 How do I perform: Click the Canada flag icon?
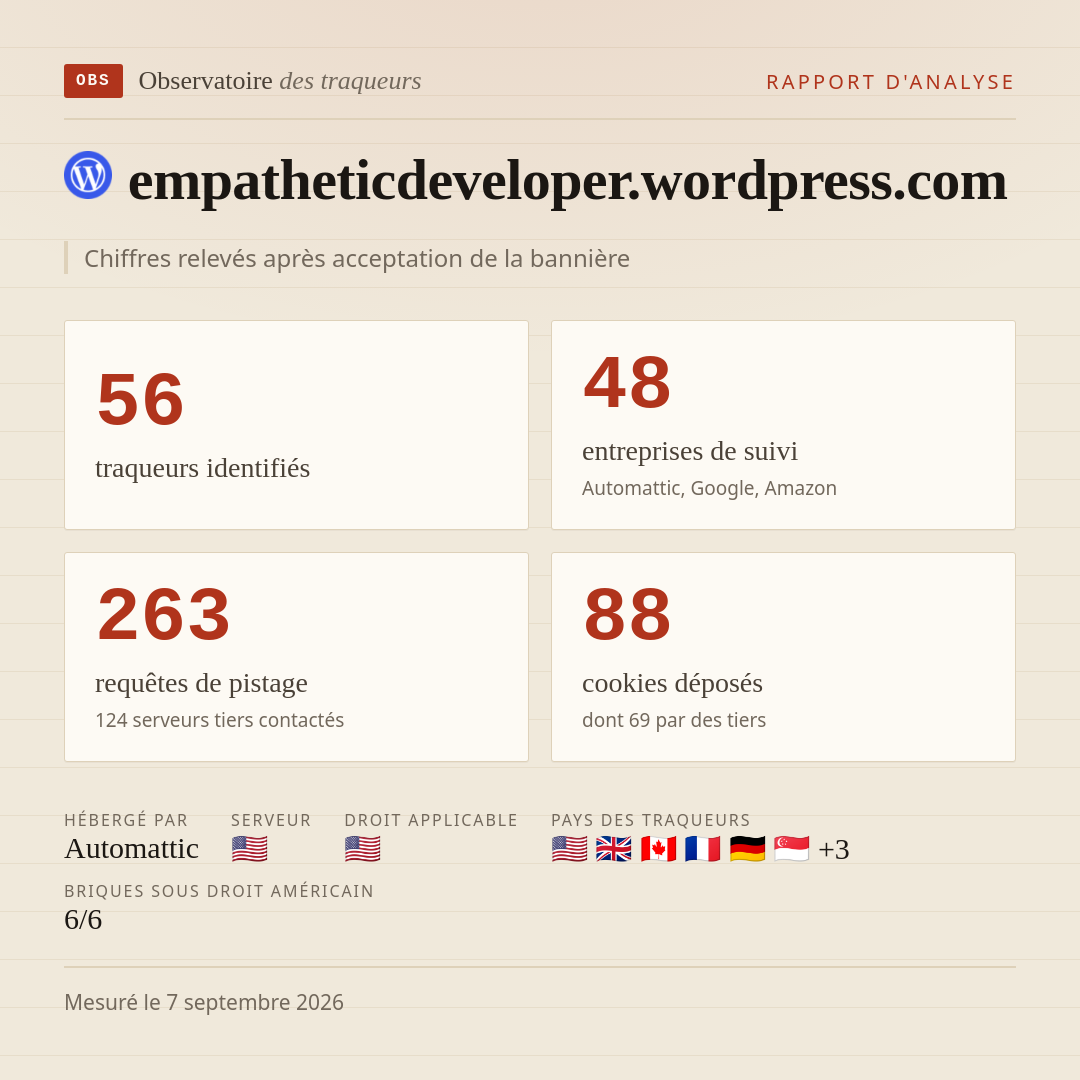pyautogui.click(x=658, y=849)
